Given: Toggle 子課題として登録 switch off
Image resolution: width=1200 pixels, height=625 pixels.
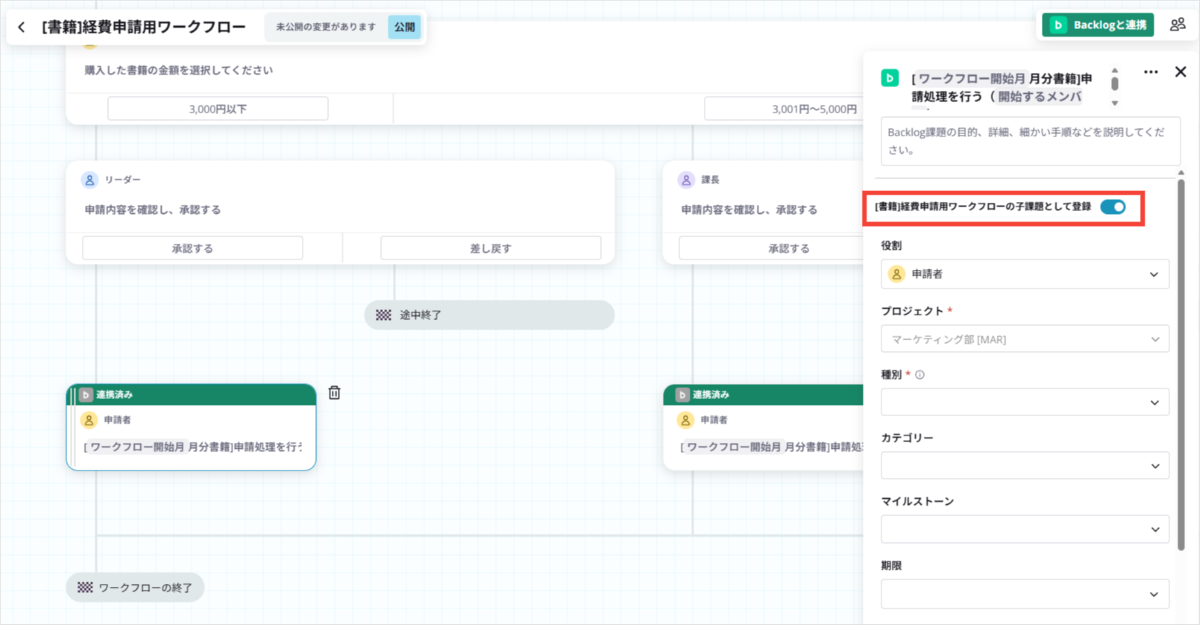Looking at the screenshot, I should [x=1113, y=207].
